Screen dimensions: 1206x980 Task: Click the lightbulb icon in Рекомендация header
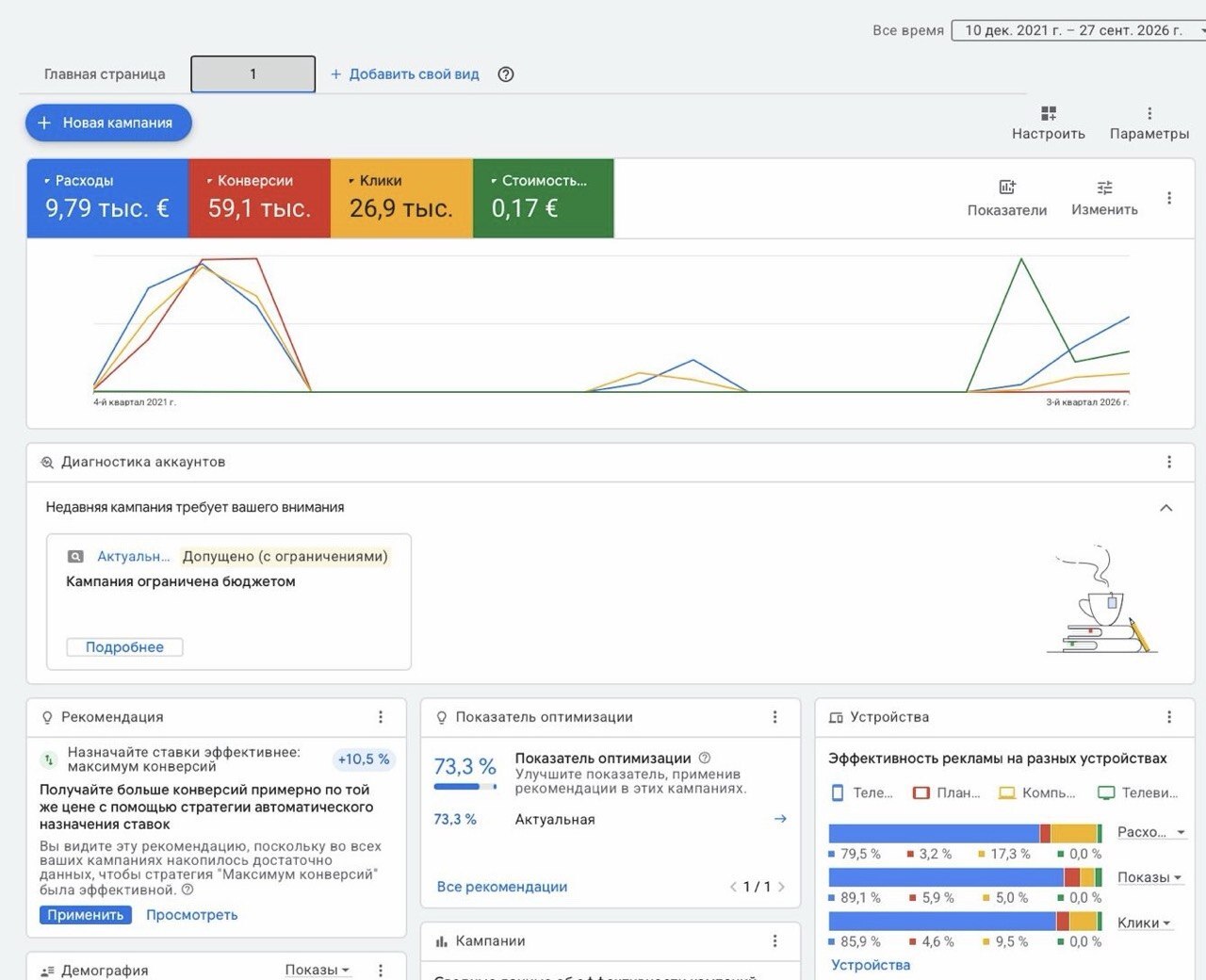(47, 717)
